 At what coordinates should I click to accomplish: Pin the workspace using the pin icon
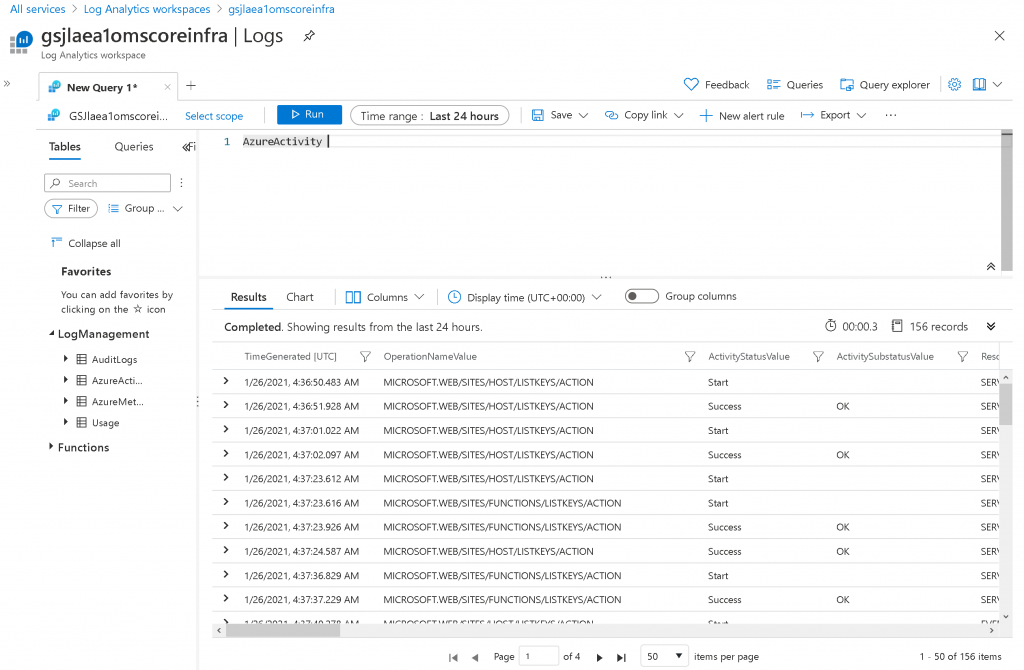click(x=309, y=36)
